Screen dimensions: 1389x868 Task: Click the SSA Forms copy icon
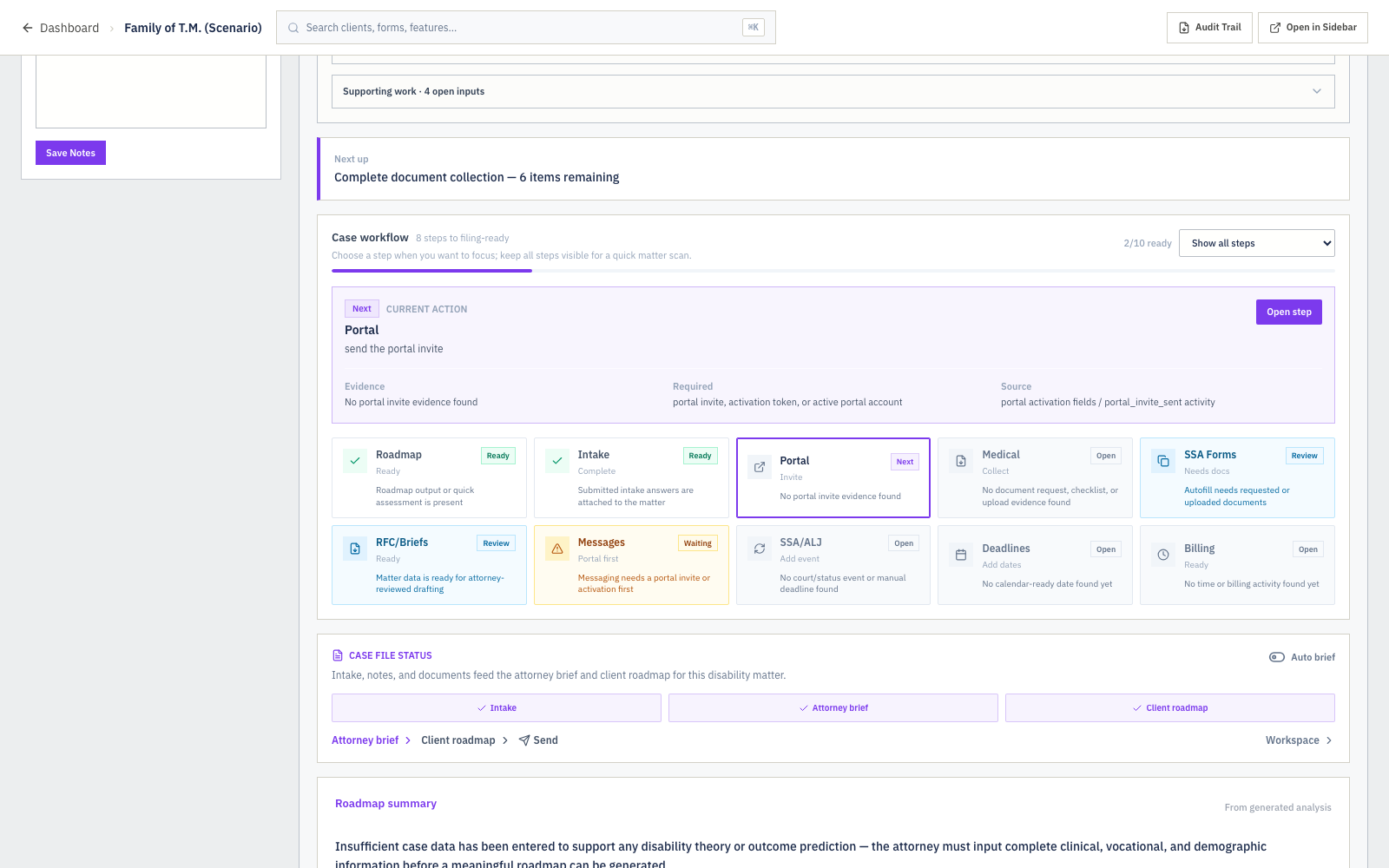coord(1163,461)
